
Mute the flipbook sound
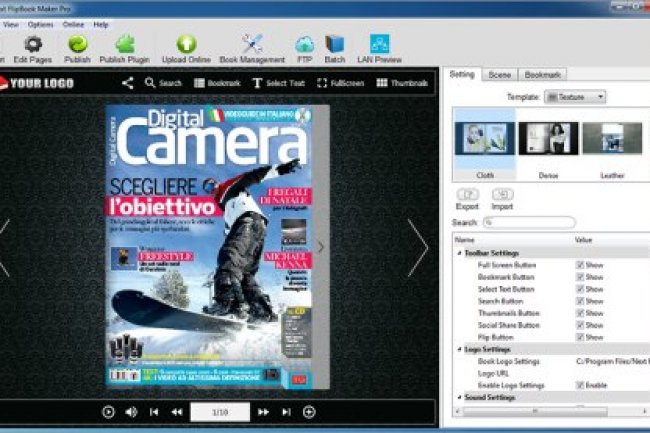(131, 412)
